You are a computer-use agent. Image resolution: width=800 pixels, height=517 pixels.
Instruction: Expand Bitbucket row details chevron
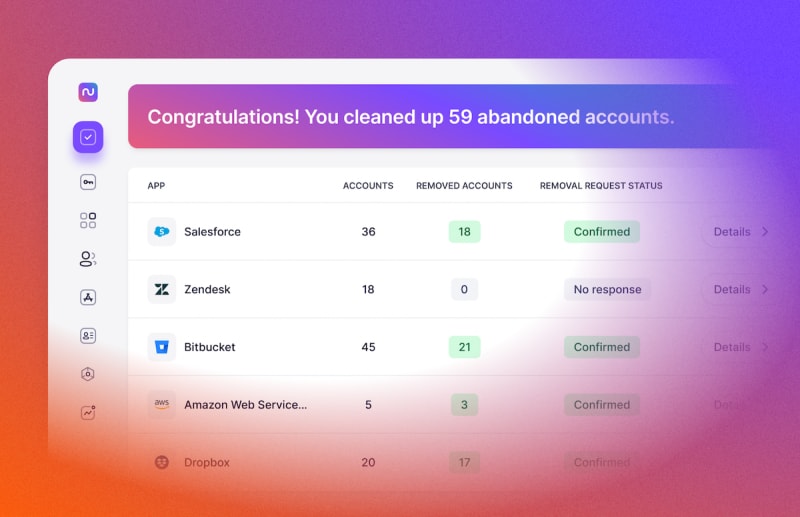[x=765, y=347]
